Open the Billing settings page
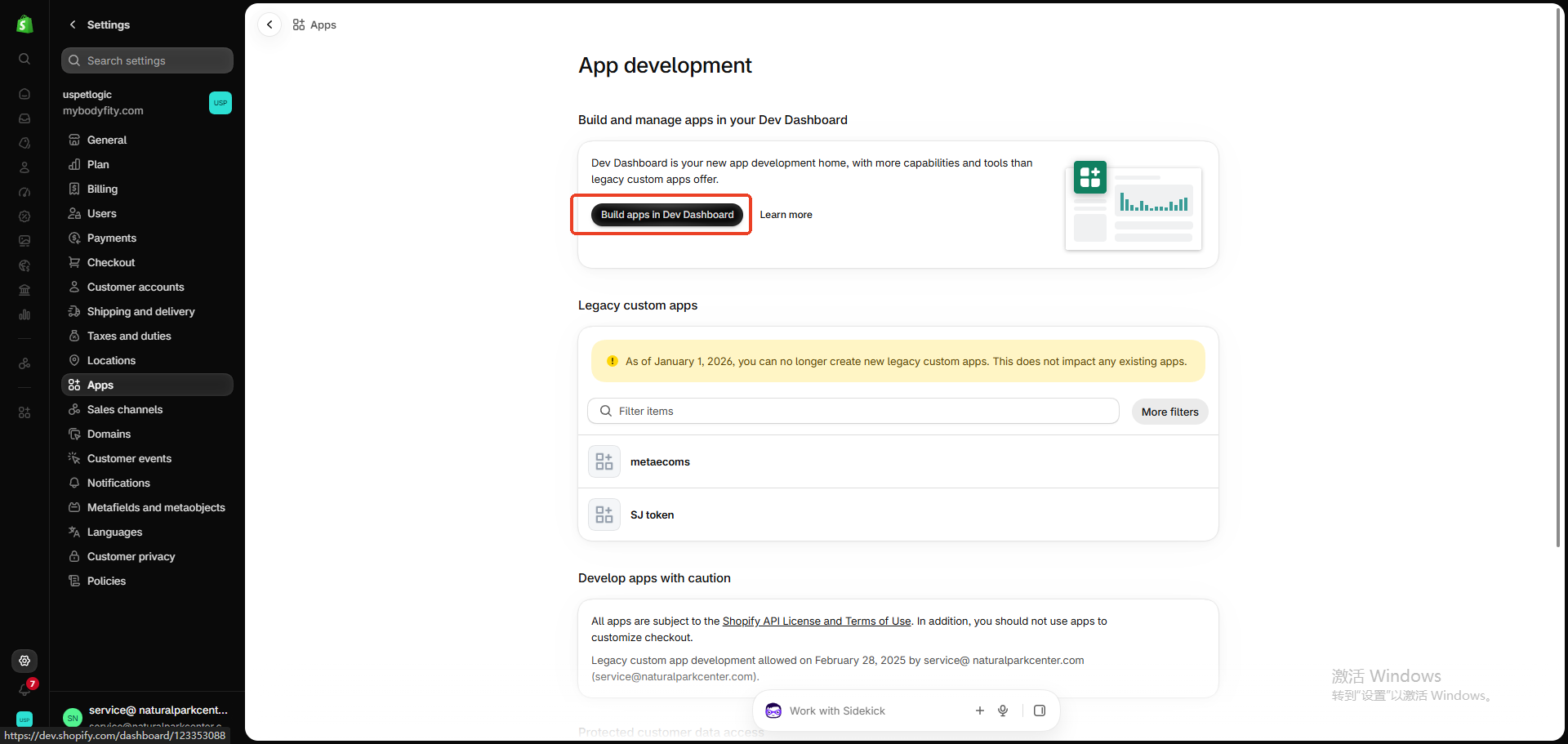The height and width of the screenshot is (744, 1568). point(147,189)
